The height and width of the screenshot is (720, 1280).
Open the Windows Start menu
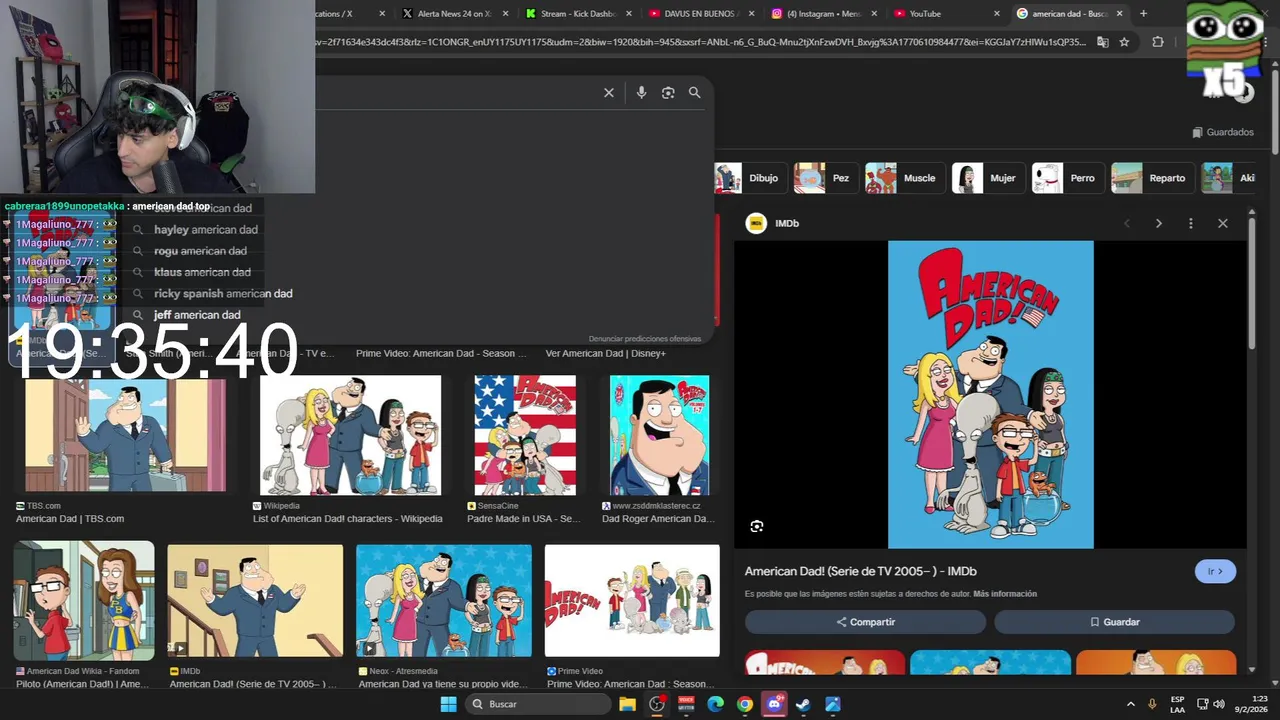click(x=449, y=704)
